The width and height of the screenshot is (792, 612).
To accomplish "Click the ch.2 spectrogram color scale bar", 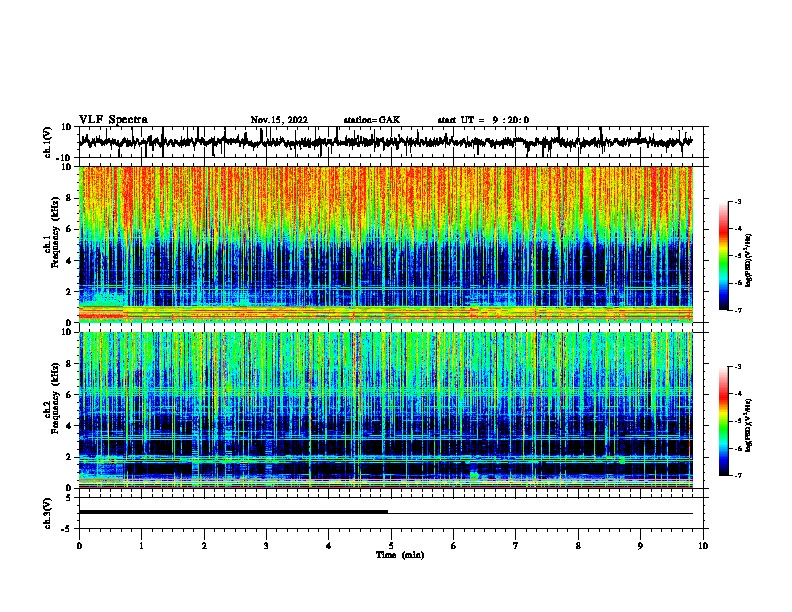I will click(724, 421).
